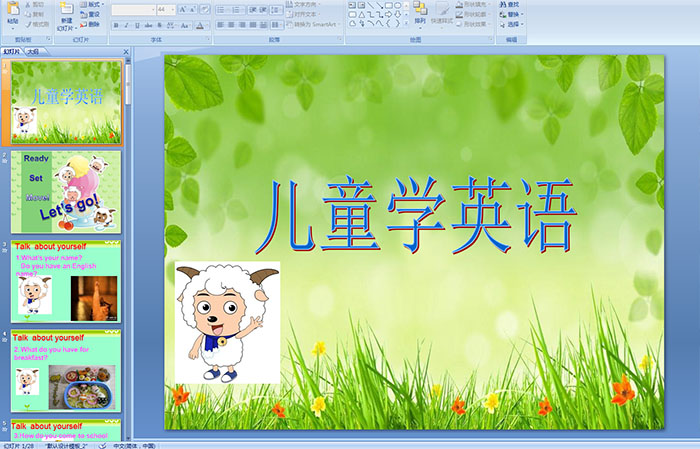This screenshot has height=449, width=700.
Task: Open the Font group dialog launcher
Action: click(208, 39)
